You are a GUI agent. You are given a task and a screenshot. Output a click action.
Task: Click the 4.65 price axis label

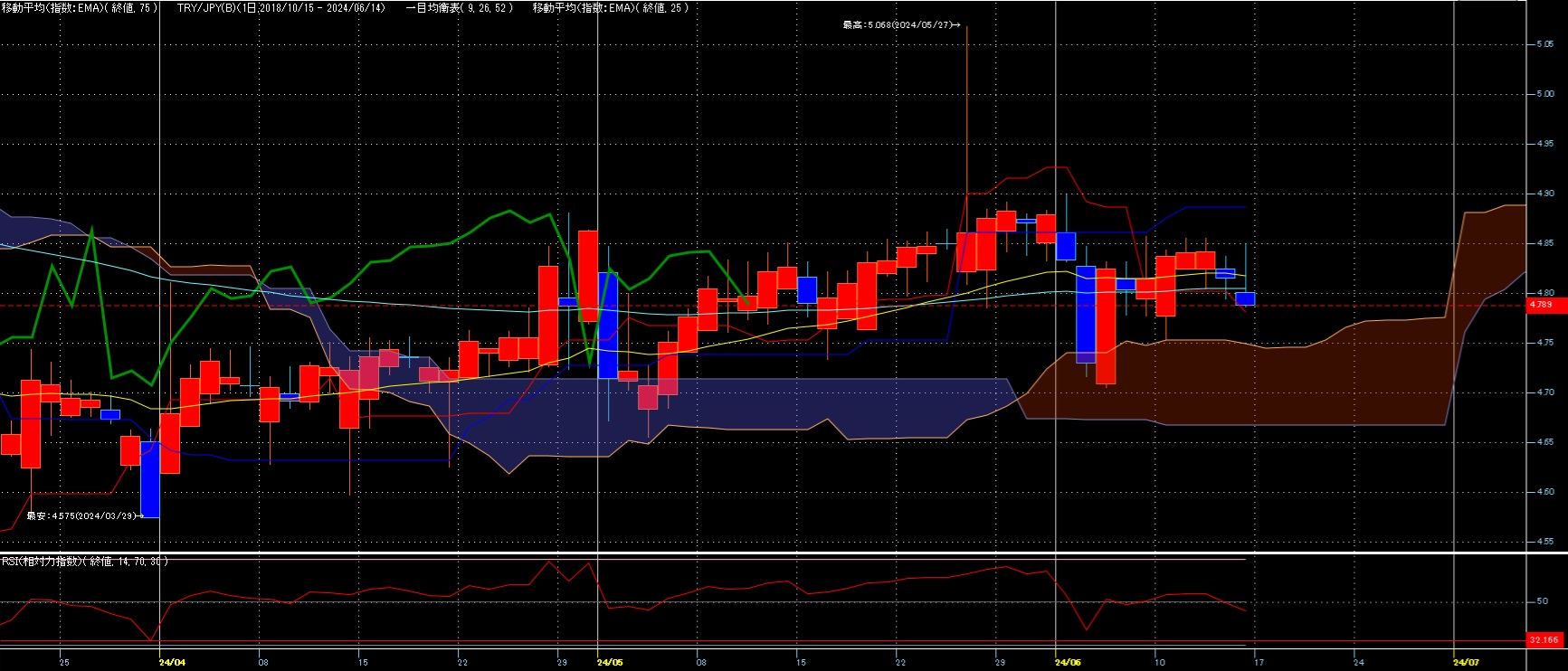tap(1544, 442)
